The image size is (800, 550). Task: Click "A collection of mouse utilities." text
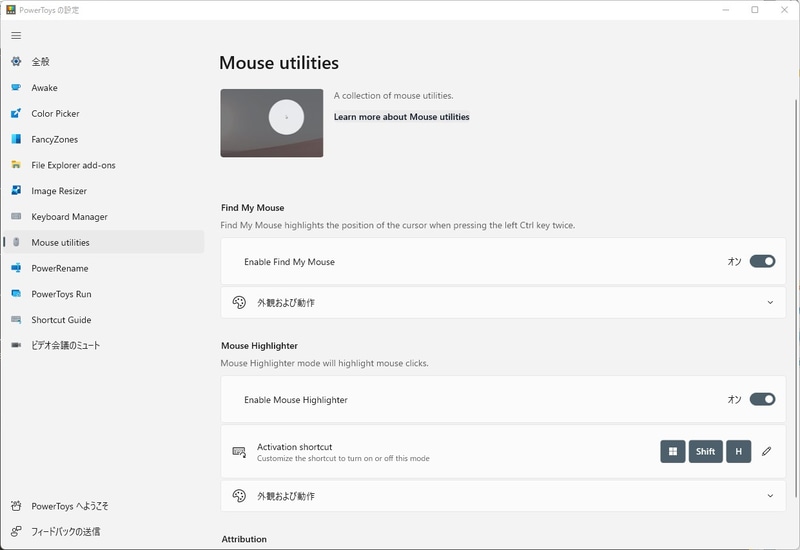pos(393,95)
